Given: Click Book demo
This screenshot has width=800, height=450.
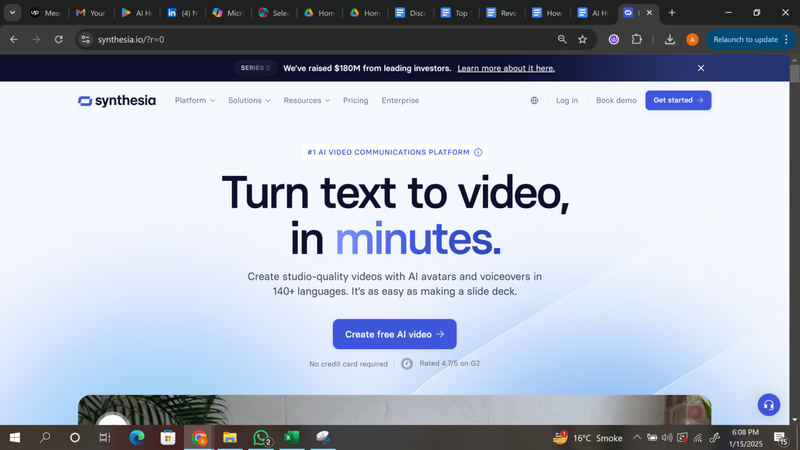Looking at the screenshot, I should [616, 101].
